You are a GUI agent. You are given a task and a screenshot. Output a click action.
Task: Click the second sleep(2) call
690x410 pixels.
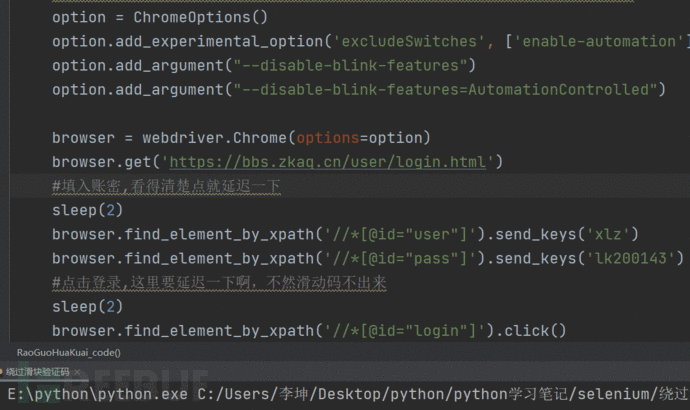click(87, 307)
